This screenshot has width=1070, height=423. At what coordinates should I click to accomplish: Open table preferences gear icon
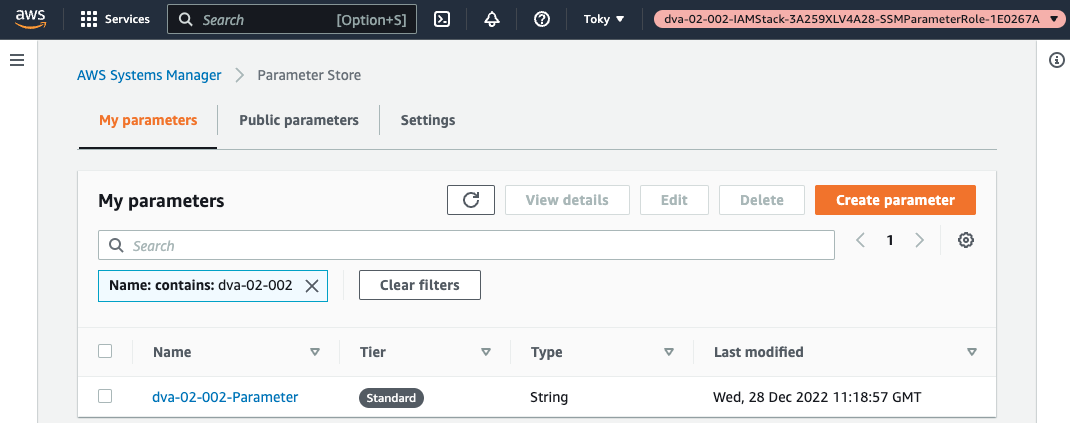click(965, 240)
